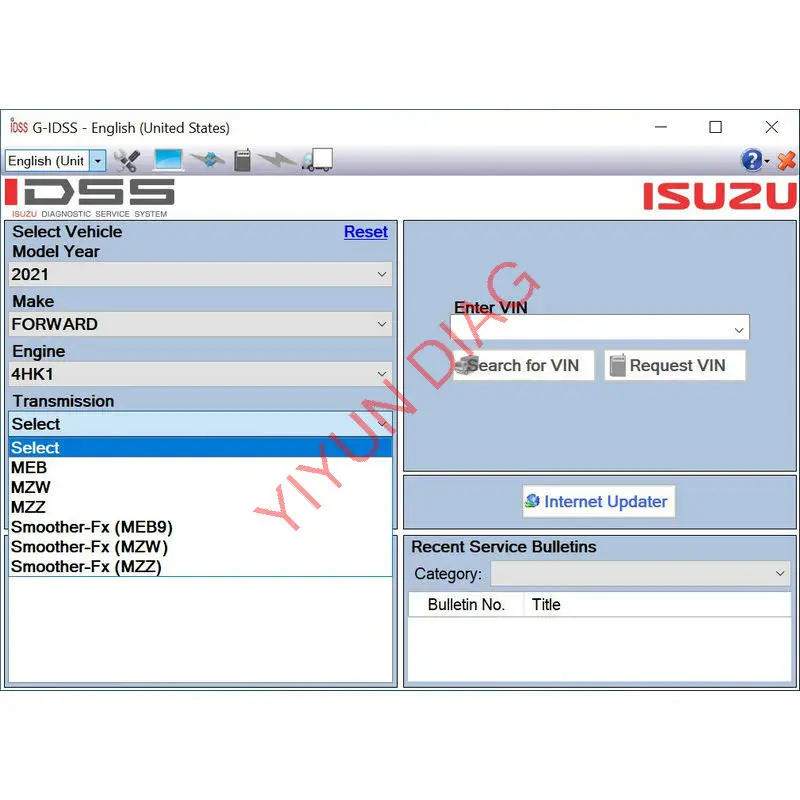This screenshot has width=800, height=800.
Task: Sort by Bulletin No. column header
Action: 466,605
